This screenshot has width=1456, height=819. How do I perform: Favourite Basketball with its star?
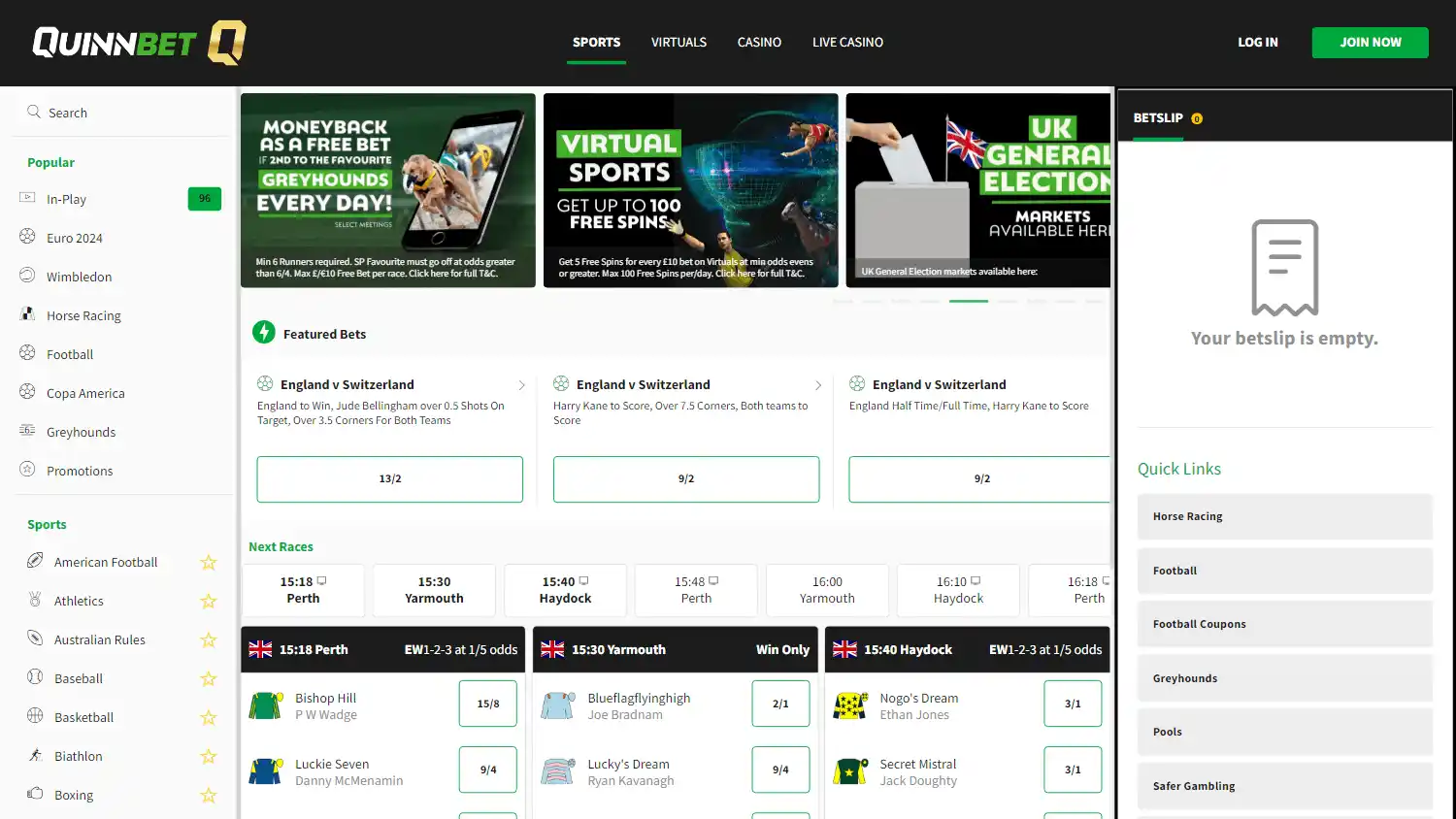[208, 717]
